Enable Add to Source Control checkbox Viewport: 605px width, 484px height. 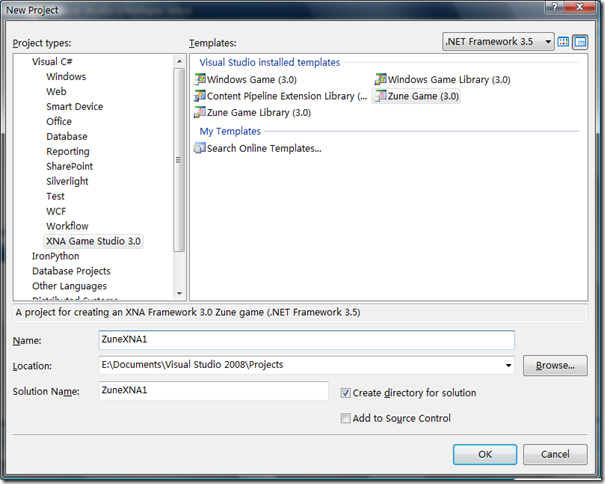[x=346, y=418]
